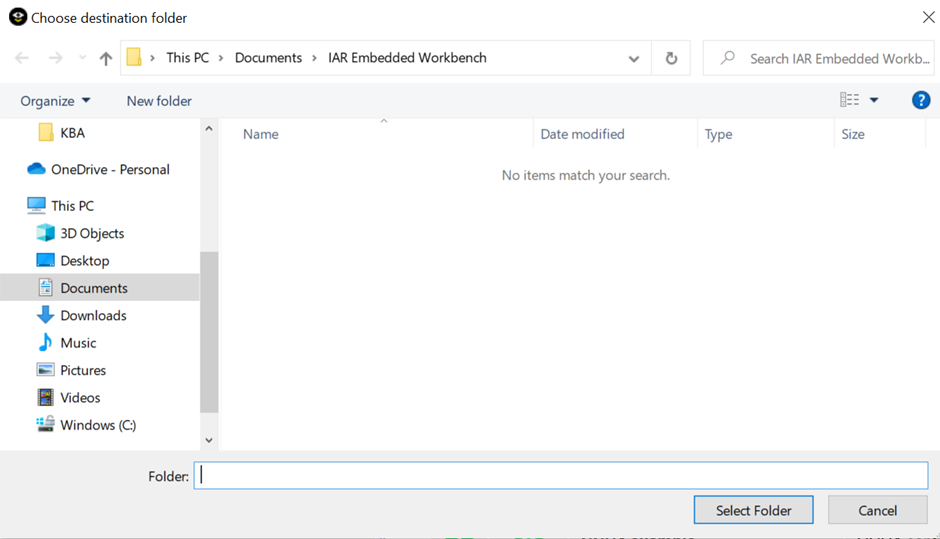Click the Cancel button

(877, 510)
